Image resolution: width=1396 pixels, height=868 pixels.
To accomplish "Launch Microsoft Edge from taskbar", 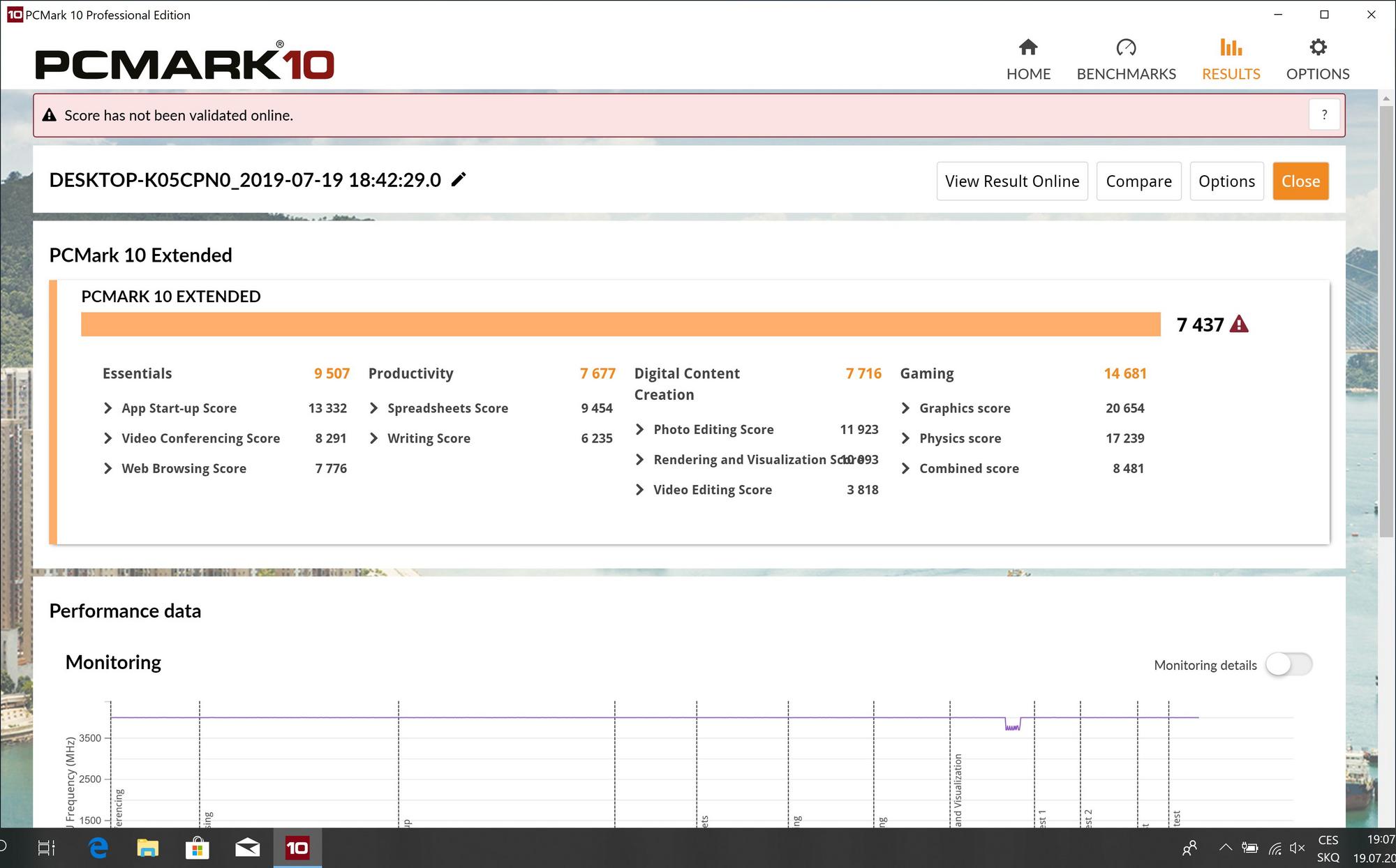I will pyautogui.click(x=98, y=848).
